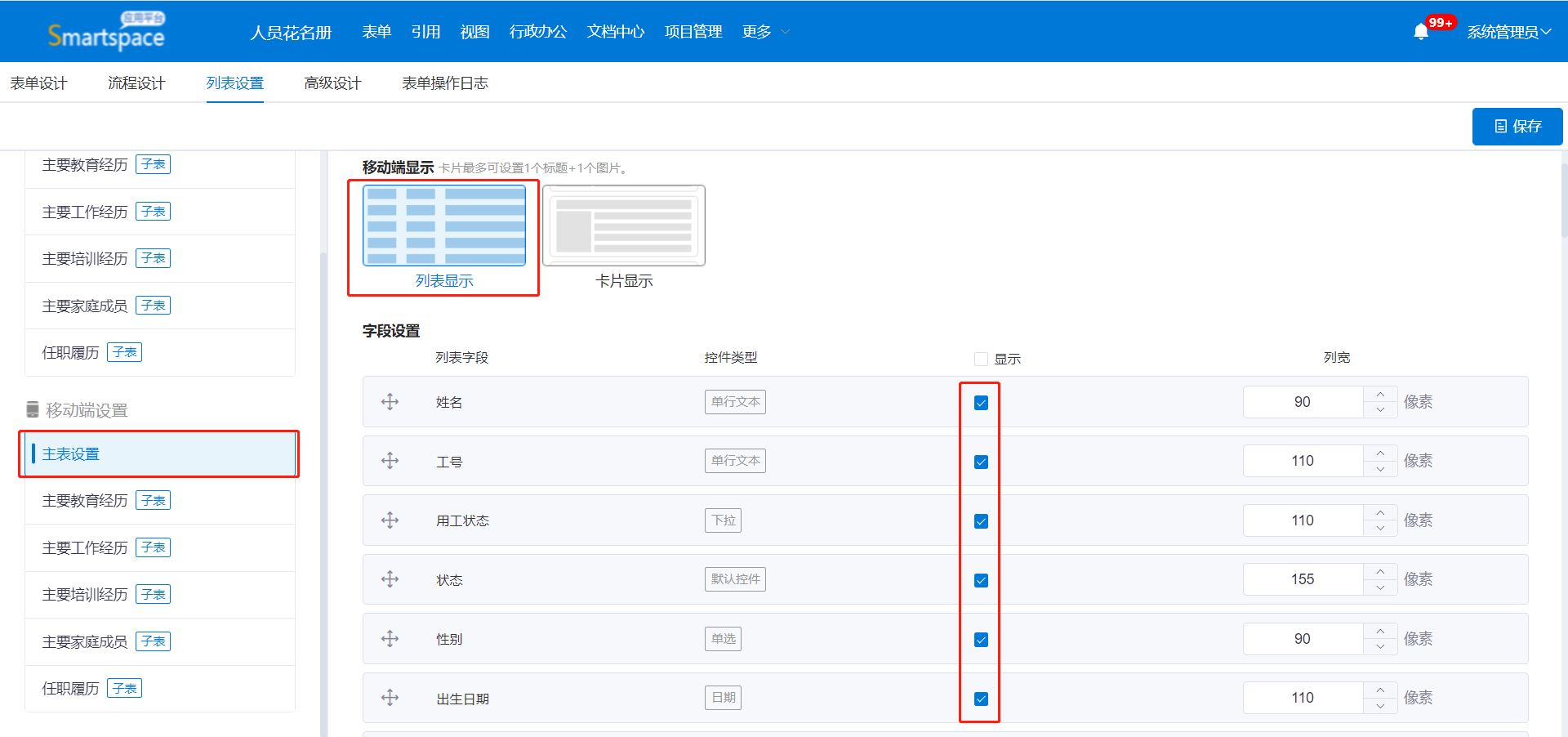Grab the drag handle for 出生日期 row
The height and width of the screenshot is (737, 1568).
390,698
